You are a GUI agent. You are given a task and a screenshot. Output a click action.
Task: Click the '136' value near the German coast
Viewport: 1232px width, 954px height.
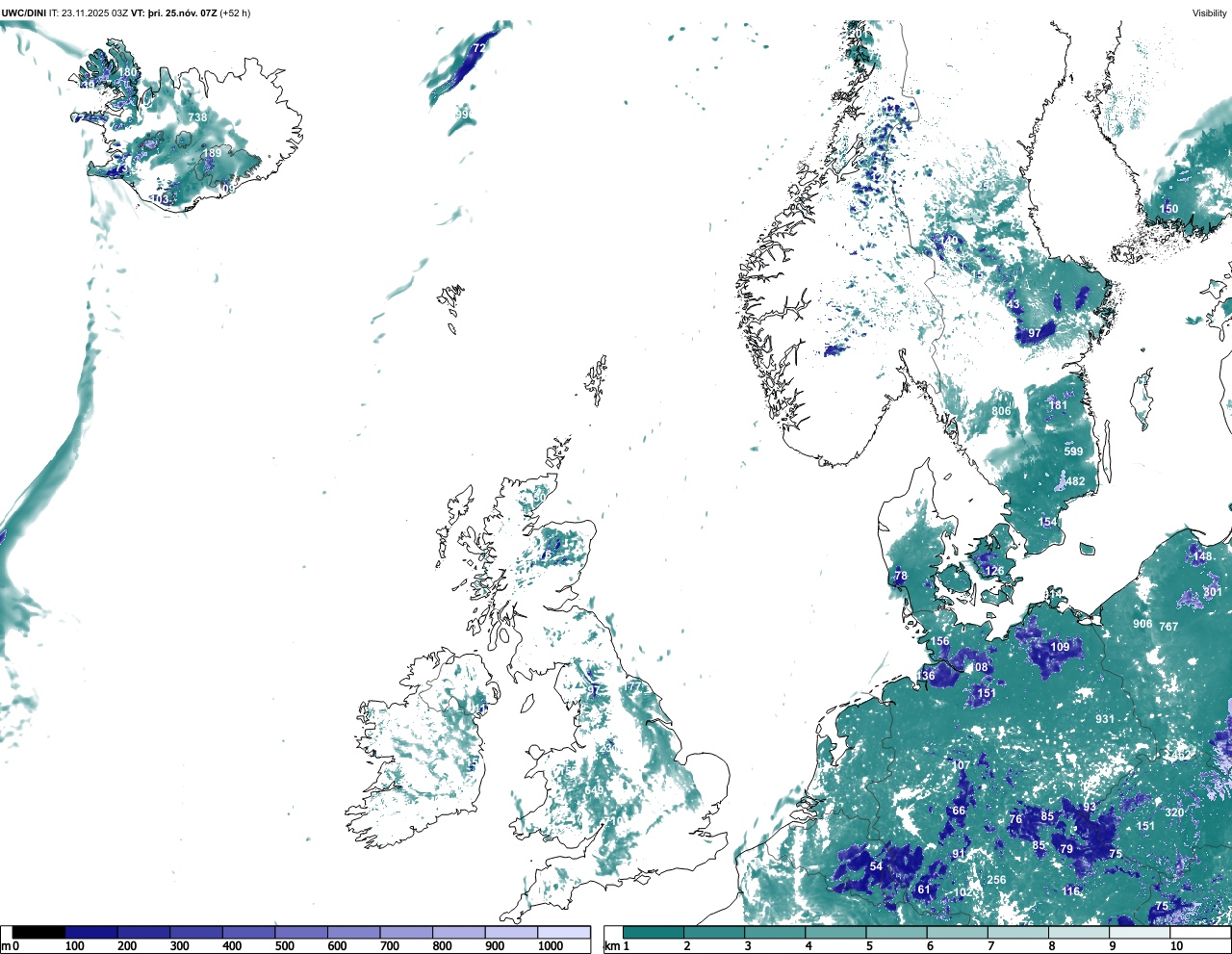(925, 676)
